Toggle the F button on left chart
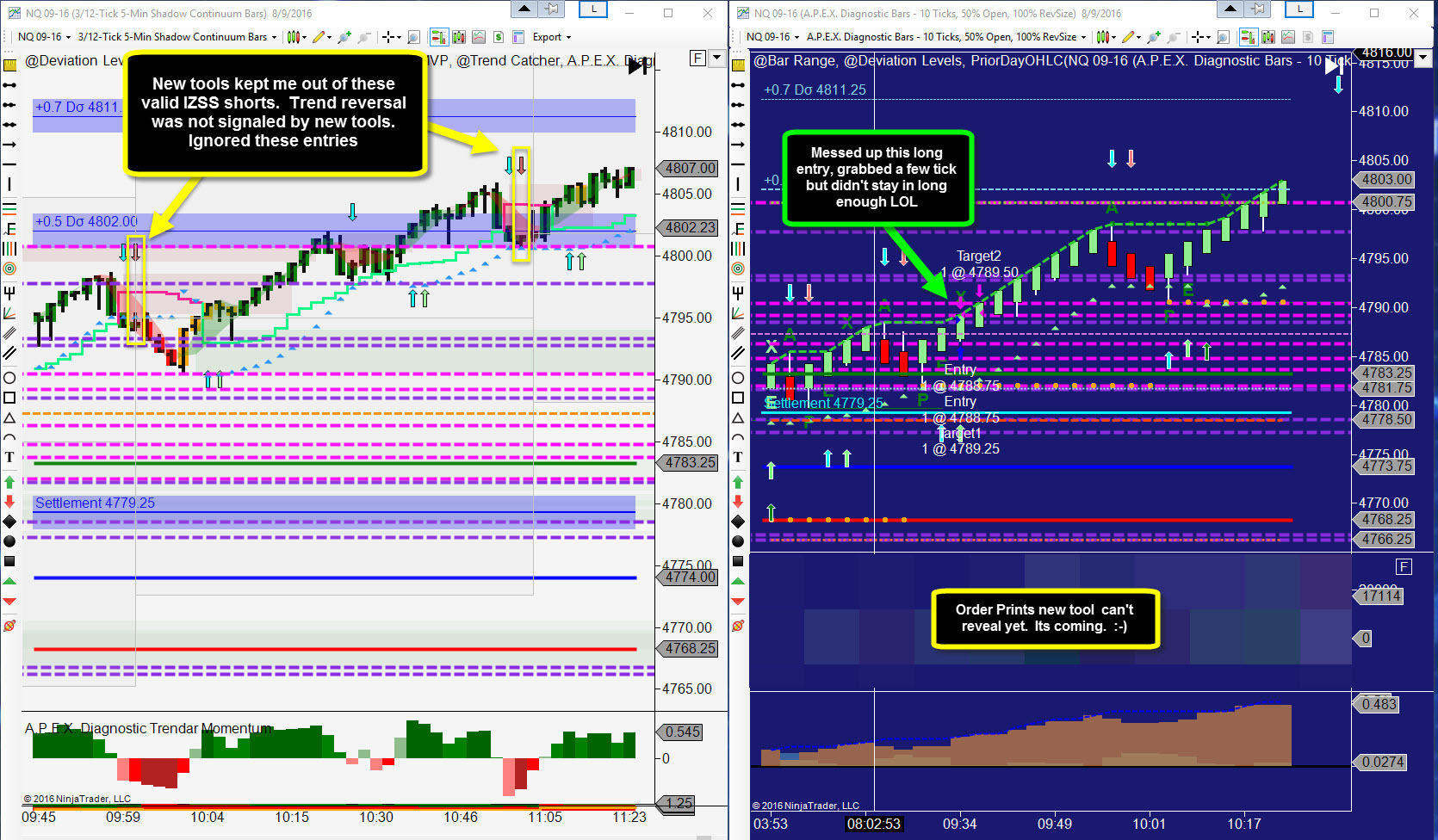 (698, 59)
